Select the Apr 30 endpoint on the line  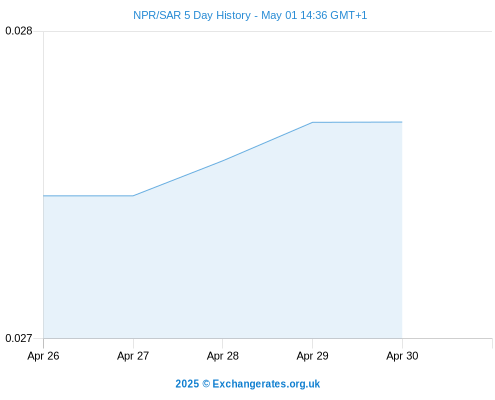click(402, 122)
